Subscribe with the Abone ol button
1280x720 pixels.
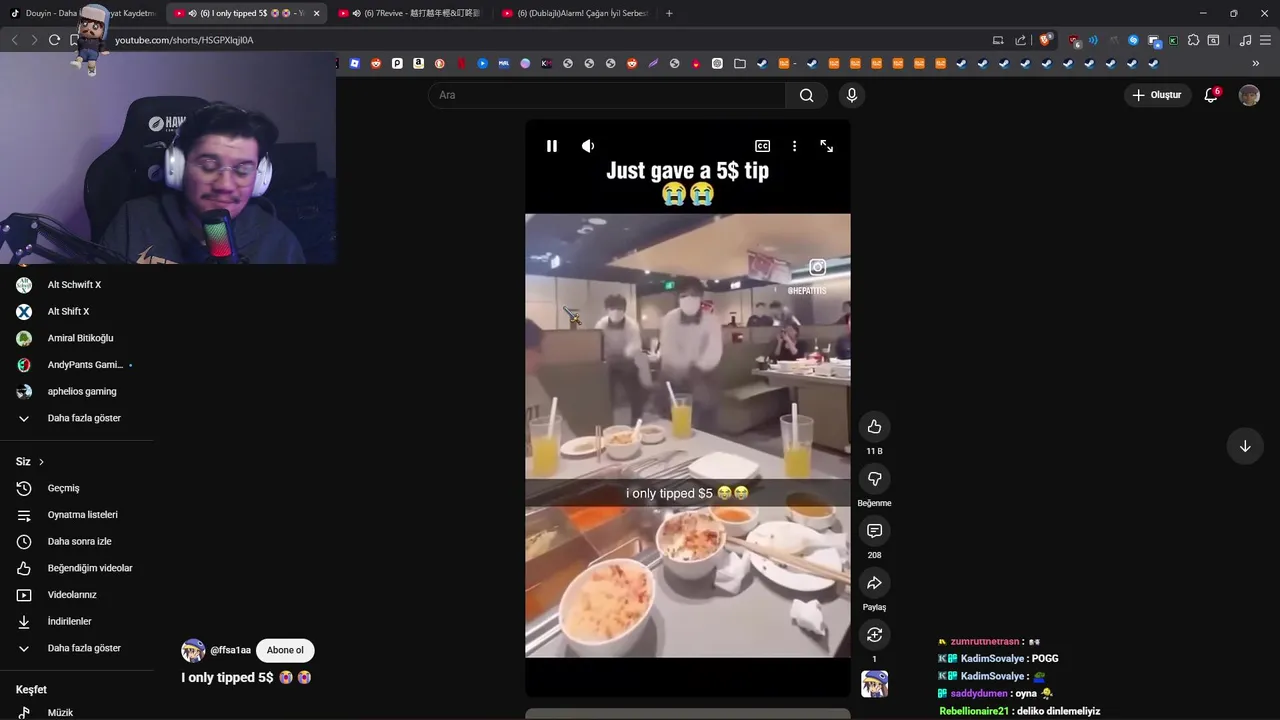point(285,650)
